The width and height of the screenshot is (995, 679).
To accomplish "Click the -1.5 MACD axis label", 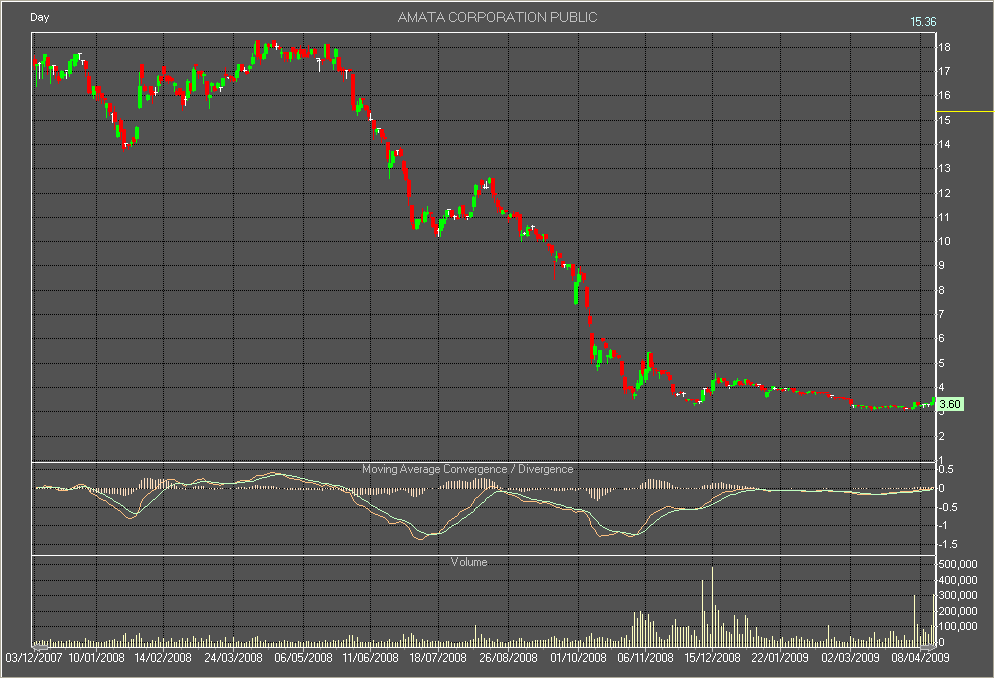I will pos(948,544).
